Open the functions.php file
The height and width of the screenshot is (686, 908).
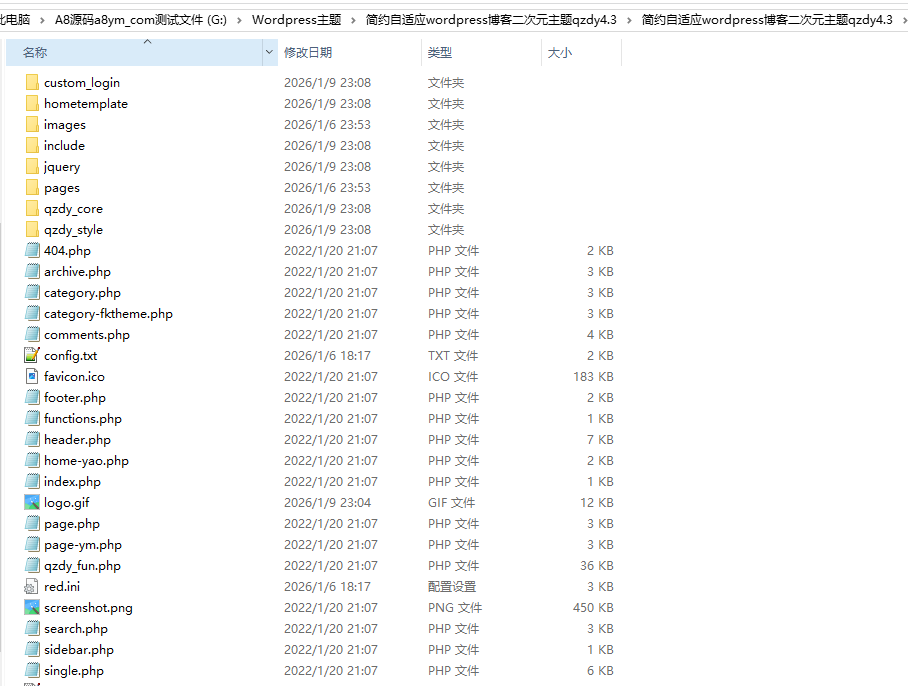(x=83, y=418)
